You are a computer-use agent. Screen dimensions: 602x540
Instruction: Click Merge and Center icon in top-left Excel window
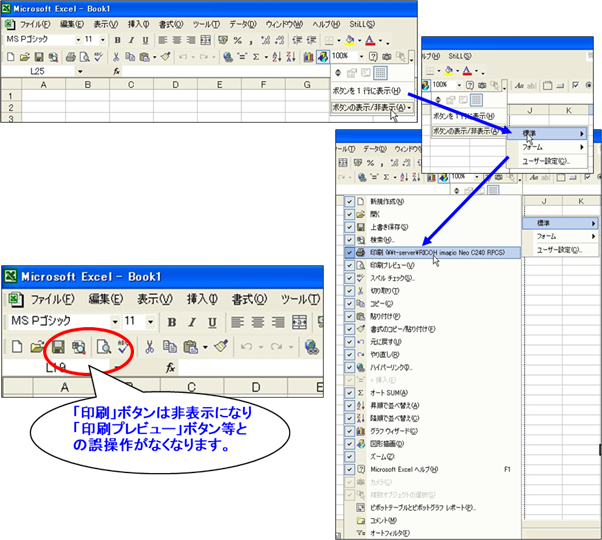coord(205,40)
